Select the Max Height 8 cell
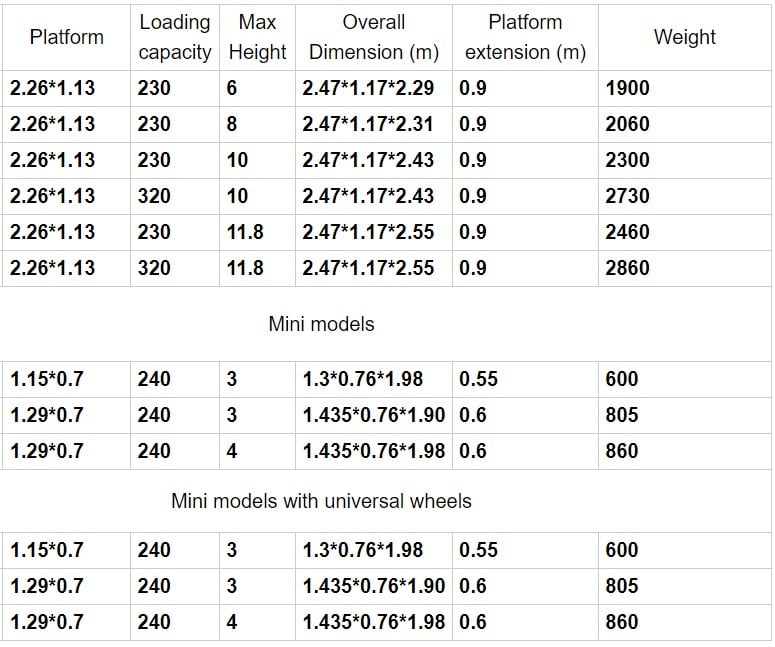The height and width of the screenshot is (647, 775). coord(258,125)
